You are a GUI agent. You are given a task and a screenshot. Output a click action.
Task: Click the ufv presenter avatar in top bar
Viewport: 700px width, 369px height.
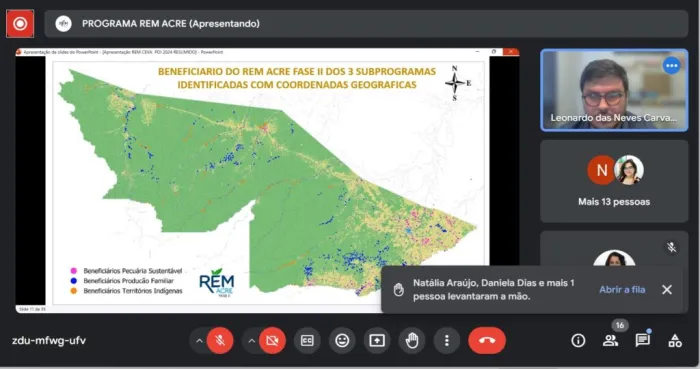(x=63, y=24)
